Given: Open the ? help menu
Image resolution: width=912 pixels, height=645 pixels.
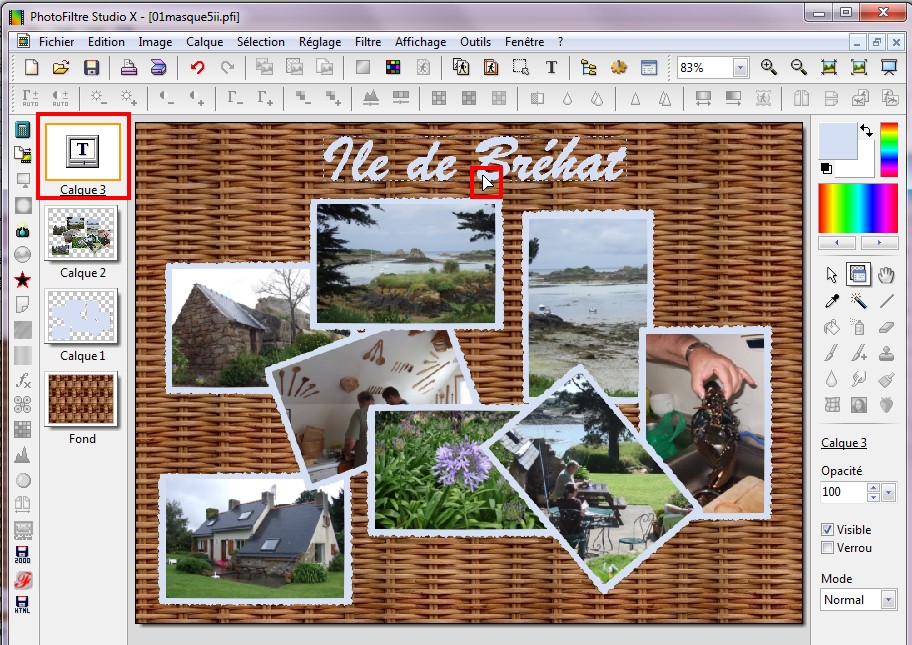Looking at the screenshot, I should 560,42.
